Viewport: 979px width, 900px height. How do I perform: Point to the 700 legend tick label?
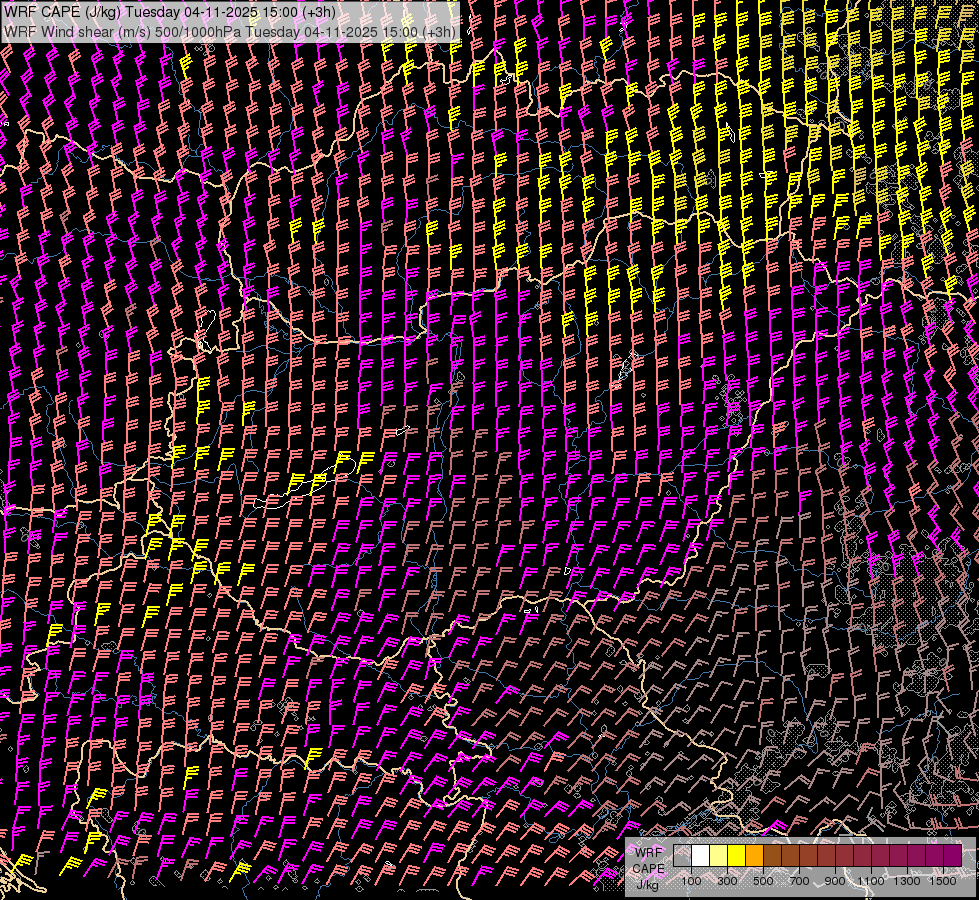click(x=799, y=881)
